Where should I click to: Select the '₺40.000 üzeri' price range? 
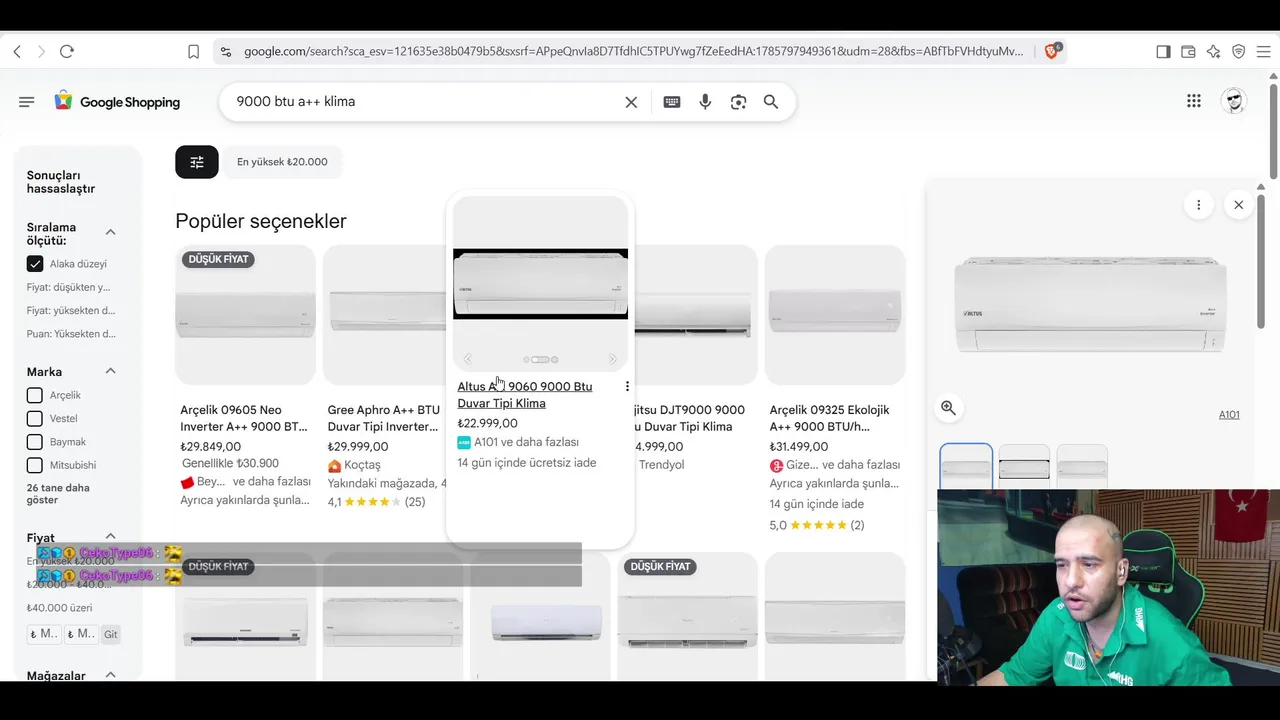tap(60, 608)
